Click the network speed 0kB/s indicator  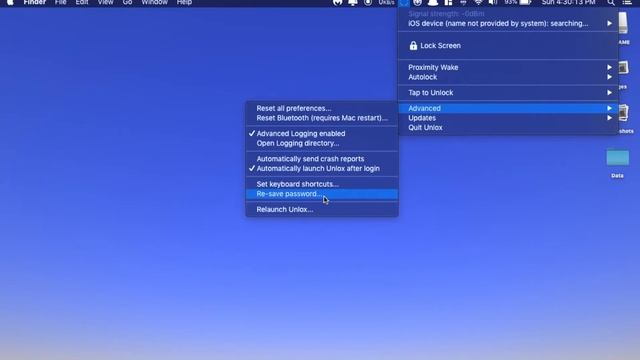[386, 2]
